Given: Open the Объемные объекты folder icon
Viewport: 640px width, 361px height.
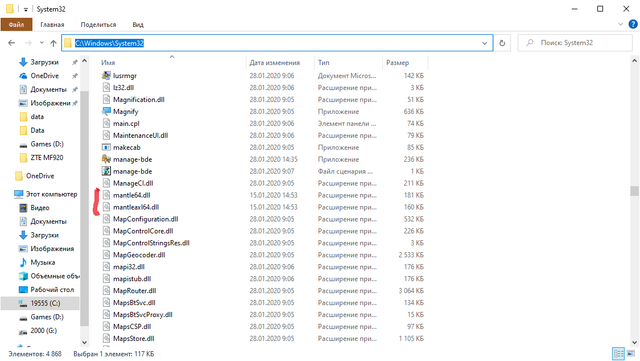Looking at the screenshot, I should click(x=23, y=276).
